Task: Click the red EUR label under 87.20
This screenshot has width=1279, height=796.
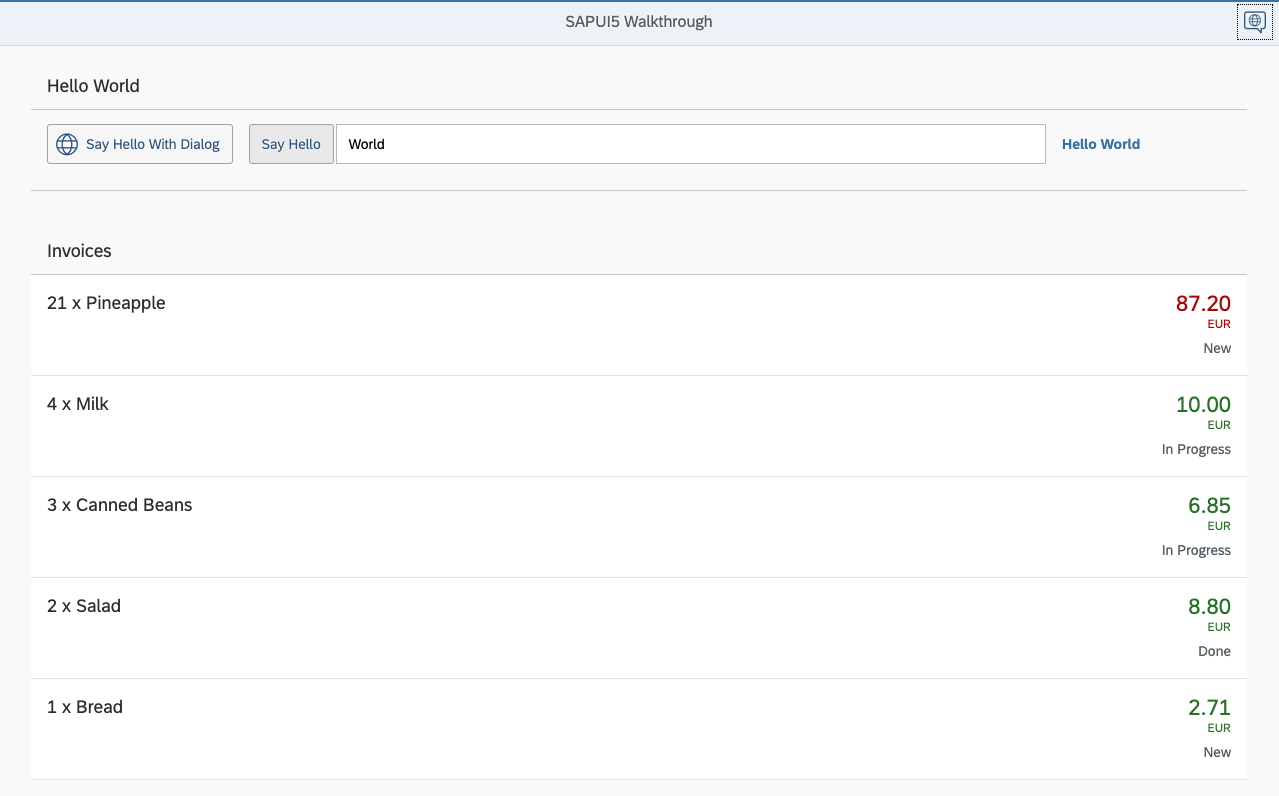Action: pos(1219,324)
